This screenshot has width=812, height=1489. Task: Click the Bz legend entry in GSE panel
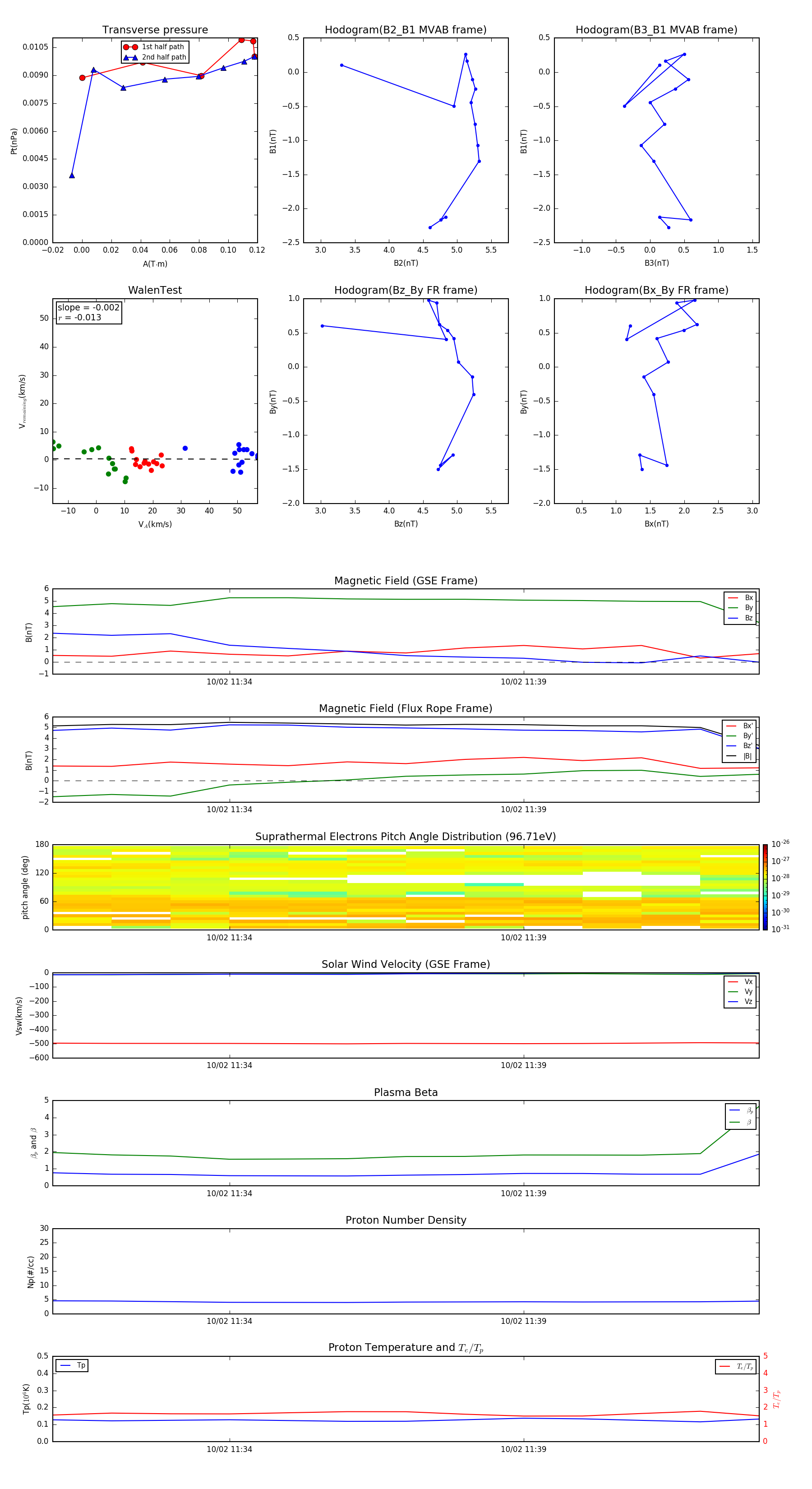point(740,619)
